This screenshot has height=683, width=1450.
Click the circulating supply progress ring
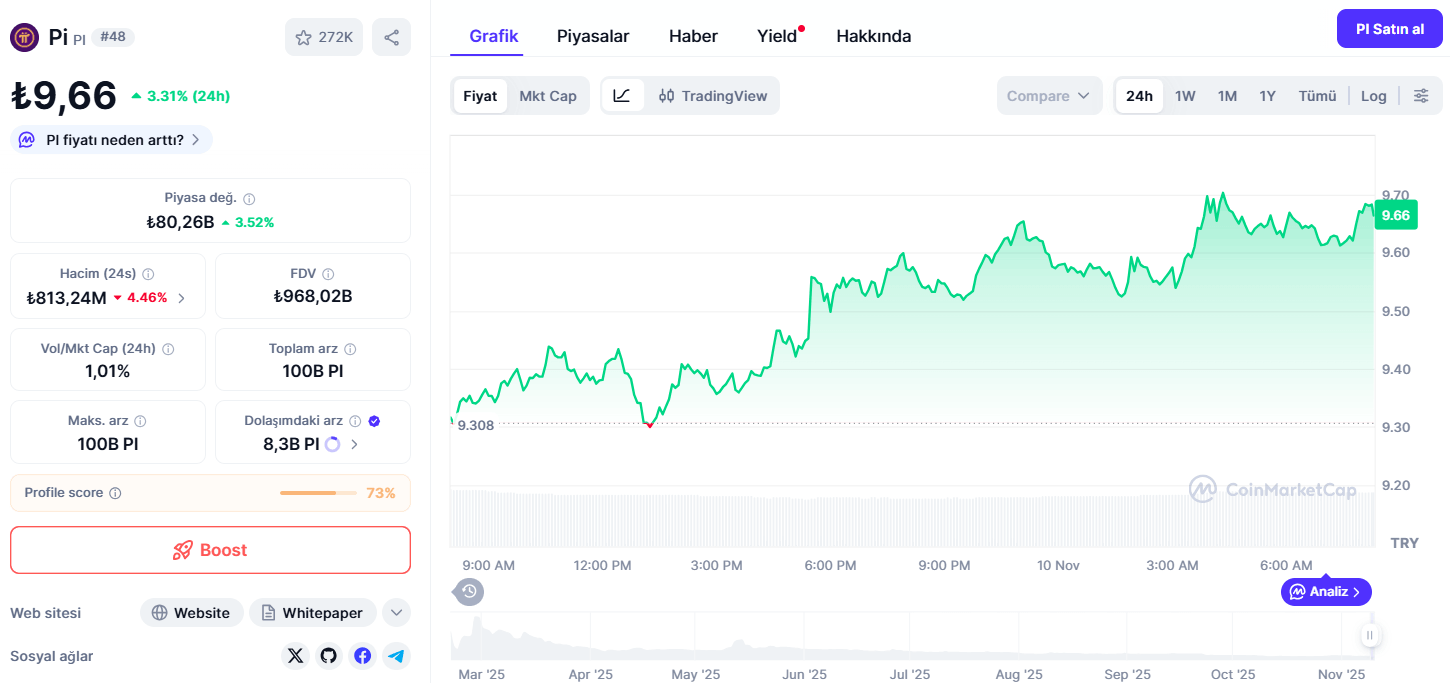pos(333,444)
